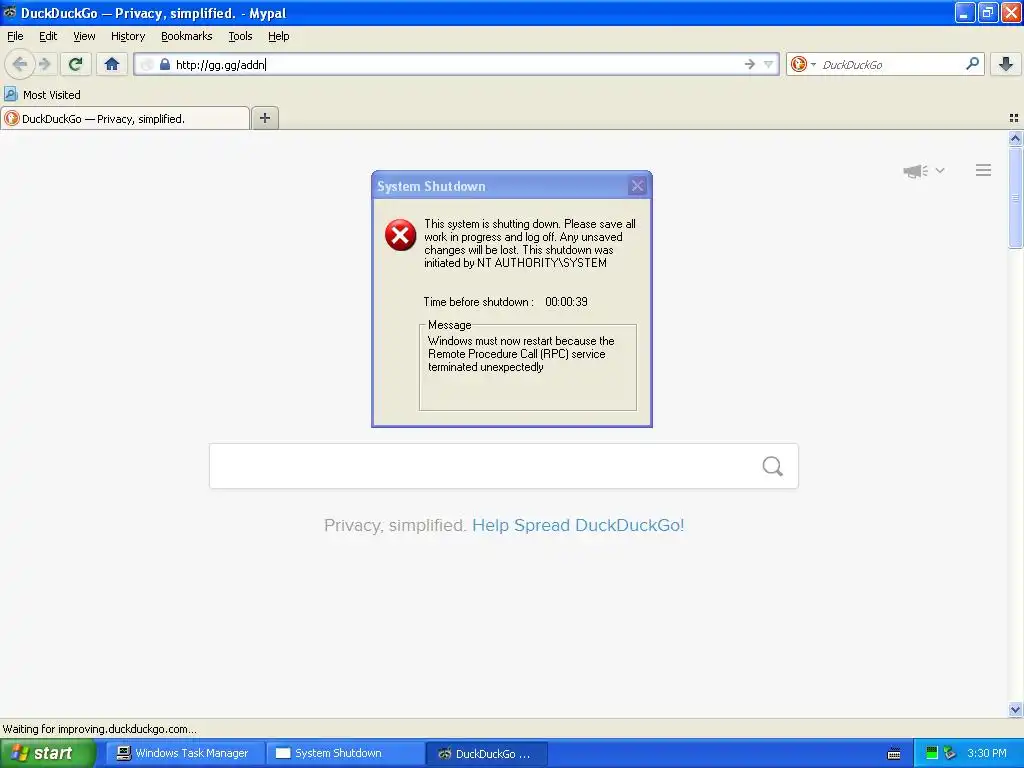Open the Tools menu
Image resolution: width=1024 pixels, height=768 pixels.
(x=240, y=36)
